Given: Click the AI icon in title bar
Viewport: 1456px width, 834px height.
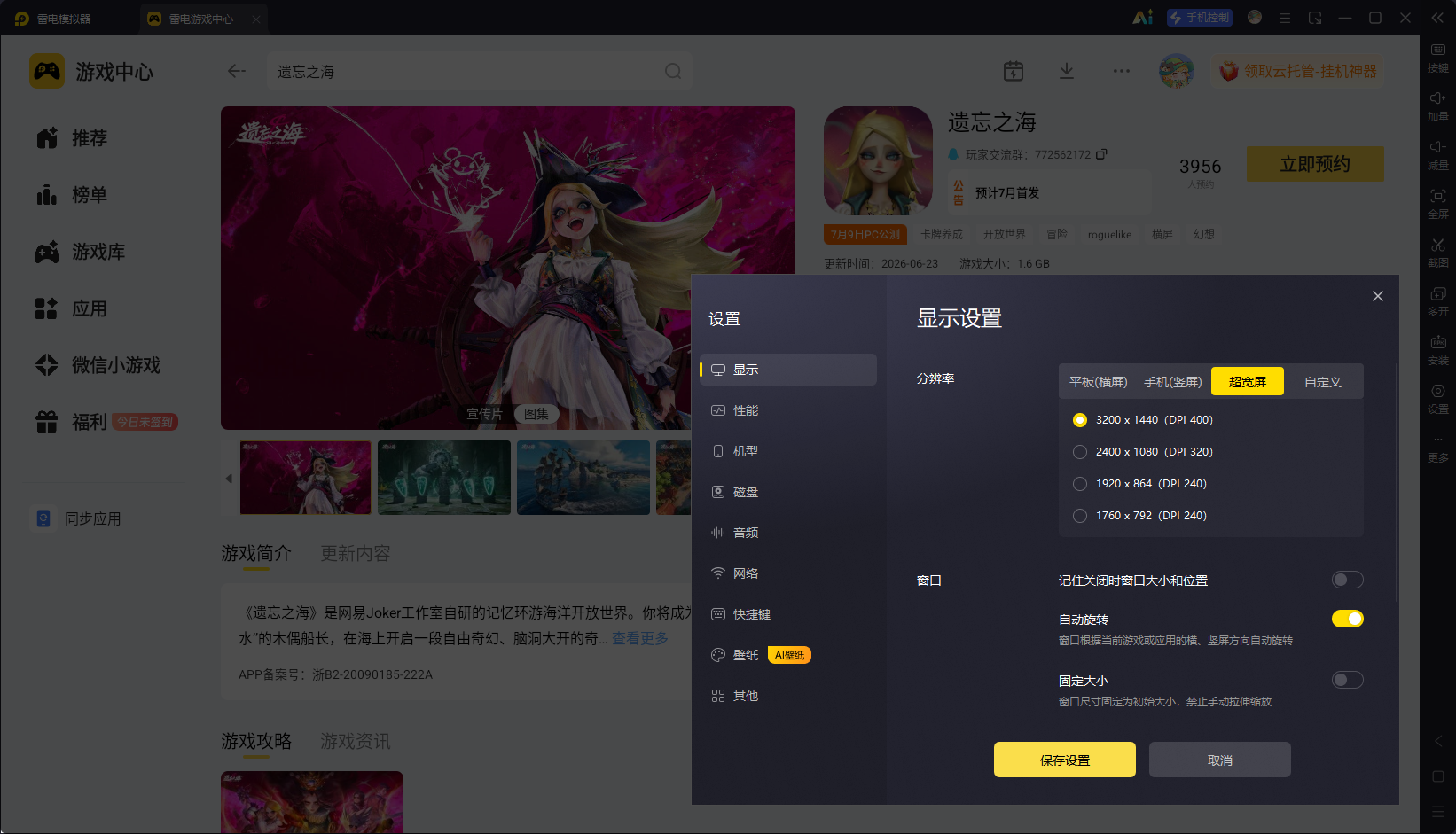Looking at the screenshot, I should pos(1143,18).
